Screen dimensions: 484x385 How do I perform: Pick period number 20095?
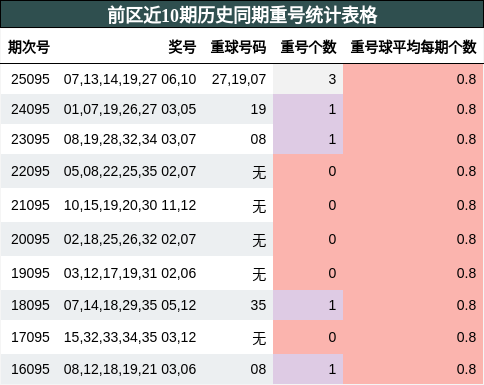pos(30,239)
